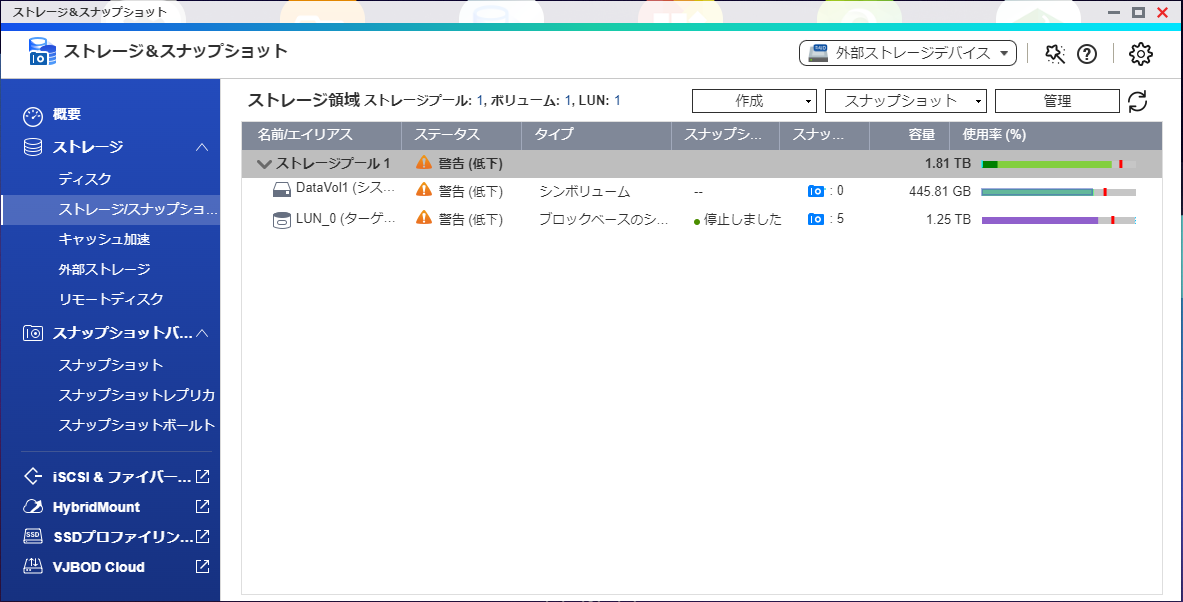Click external-link icon next to HybridMount
This screenshot has width=1183, height=602.
[202, 507]
